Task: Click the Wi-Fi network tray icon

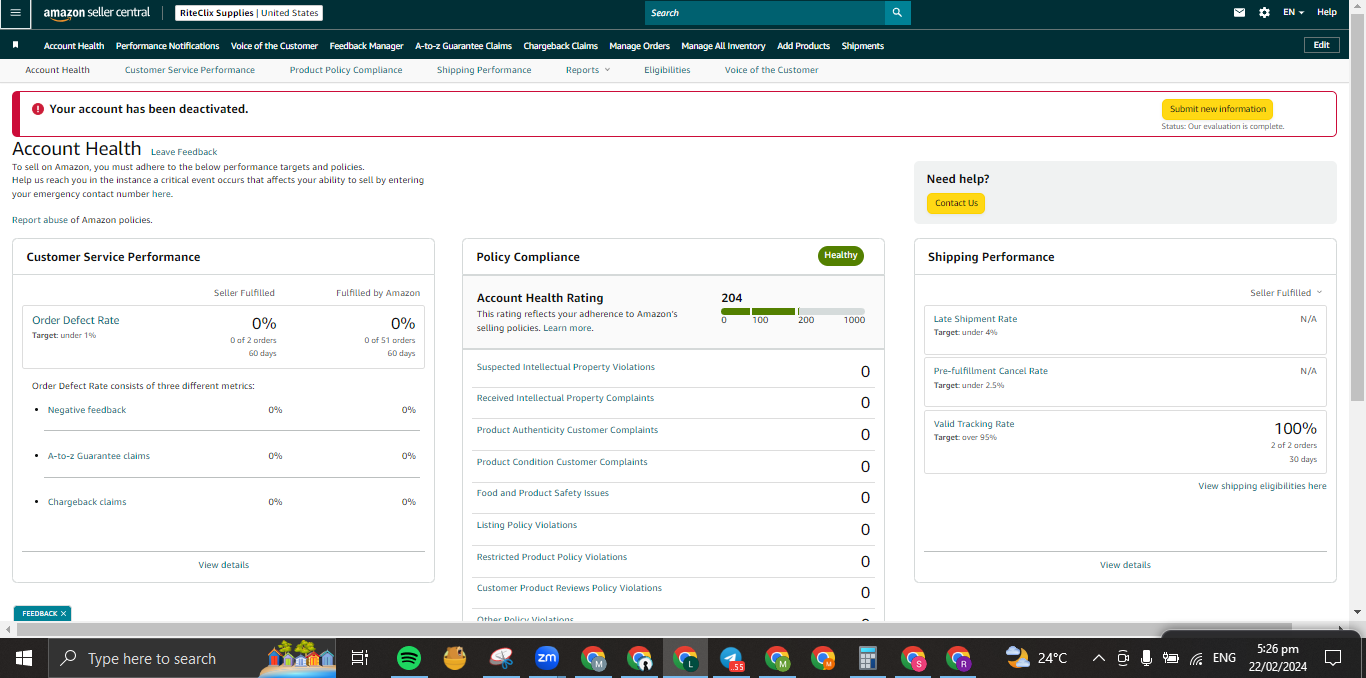Action: point(1196,658)
